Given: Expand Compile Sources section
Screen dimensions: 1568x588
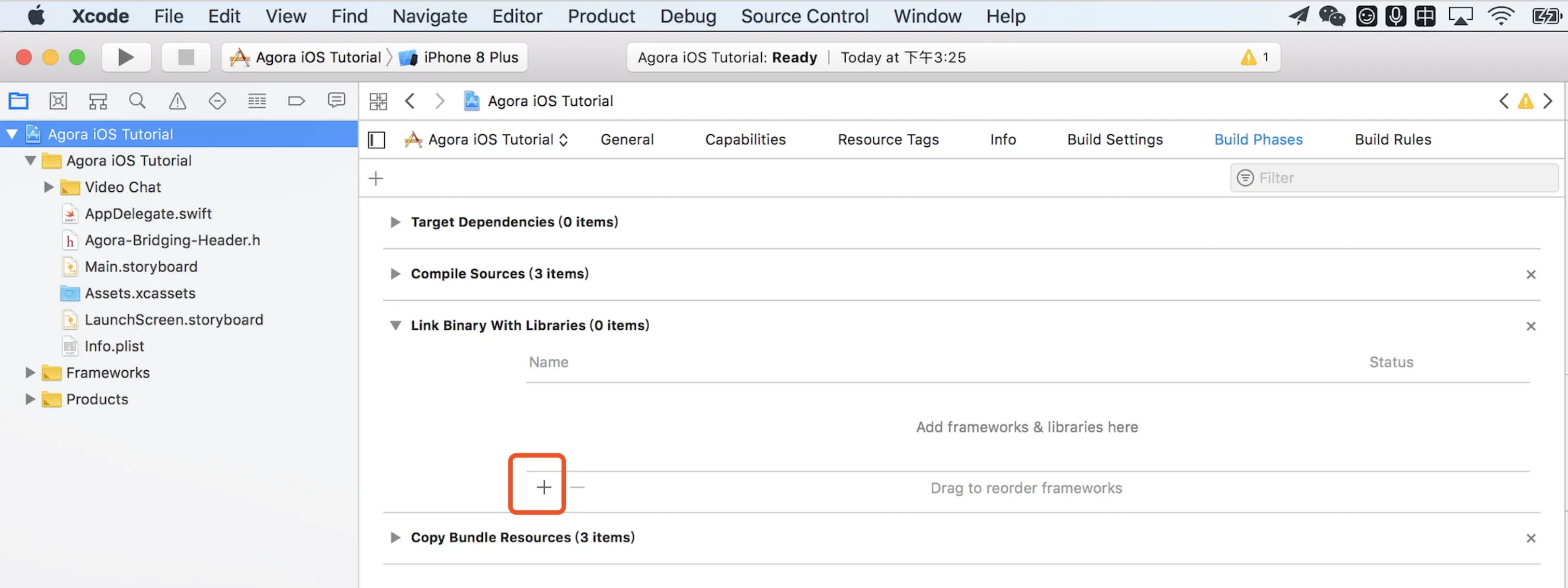Looking at the screenshot, I should (x=395, y=274).
